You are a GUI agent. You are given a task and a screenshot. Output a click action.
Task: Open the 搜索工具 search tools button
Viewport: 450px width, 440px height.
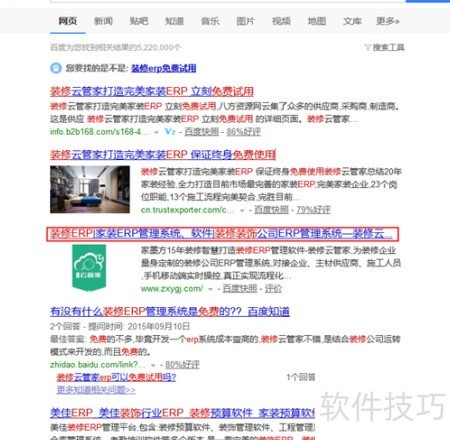click(388, 48)
